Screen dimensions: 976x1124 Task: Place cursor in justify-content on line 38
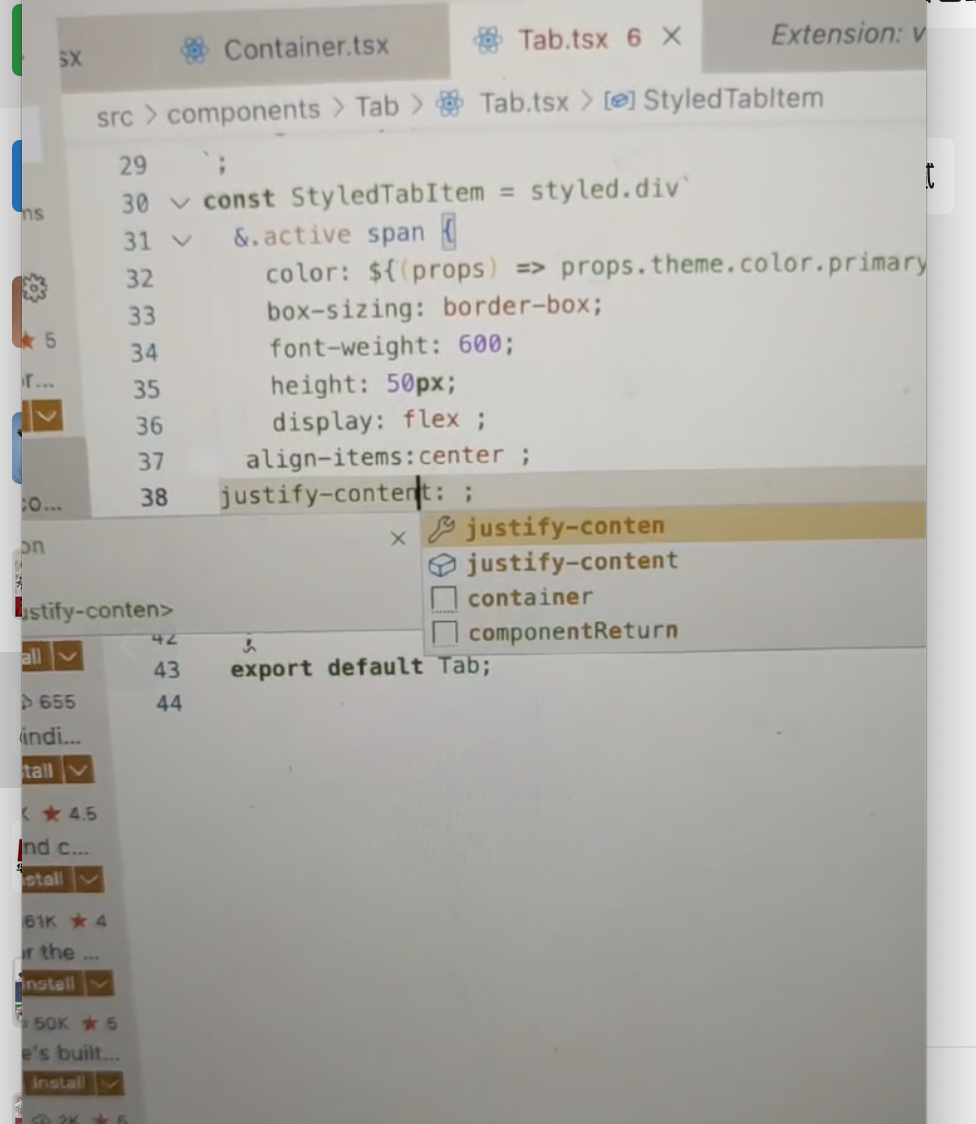(x=327, y=494)
